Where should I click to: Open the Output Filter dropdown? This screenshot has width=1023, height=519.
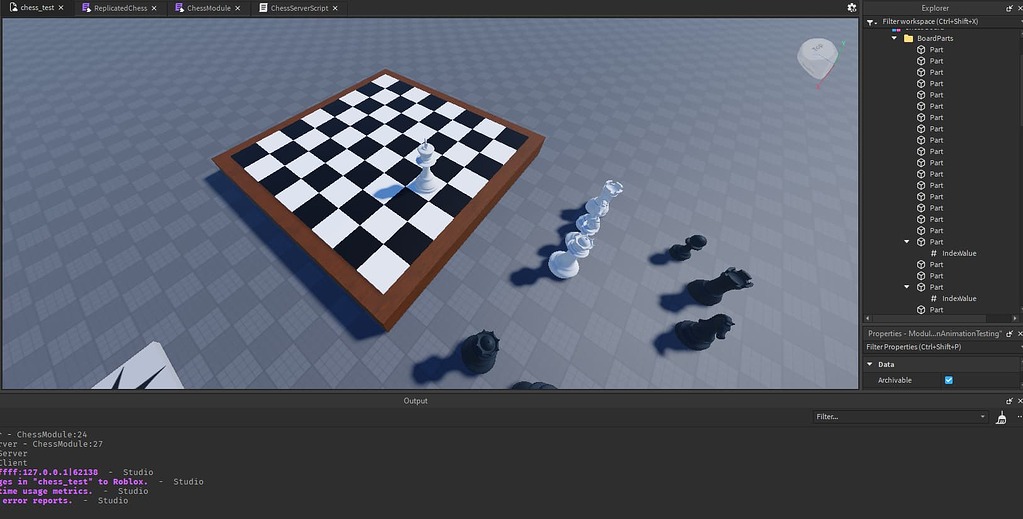(900, 417)
